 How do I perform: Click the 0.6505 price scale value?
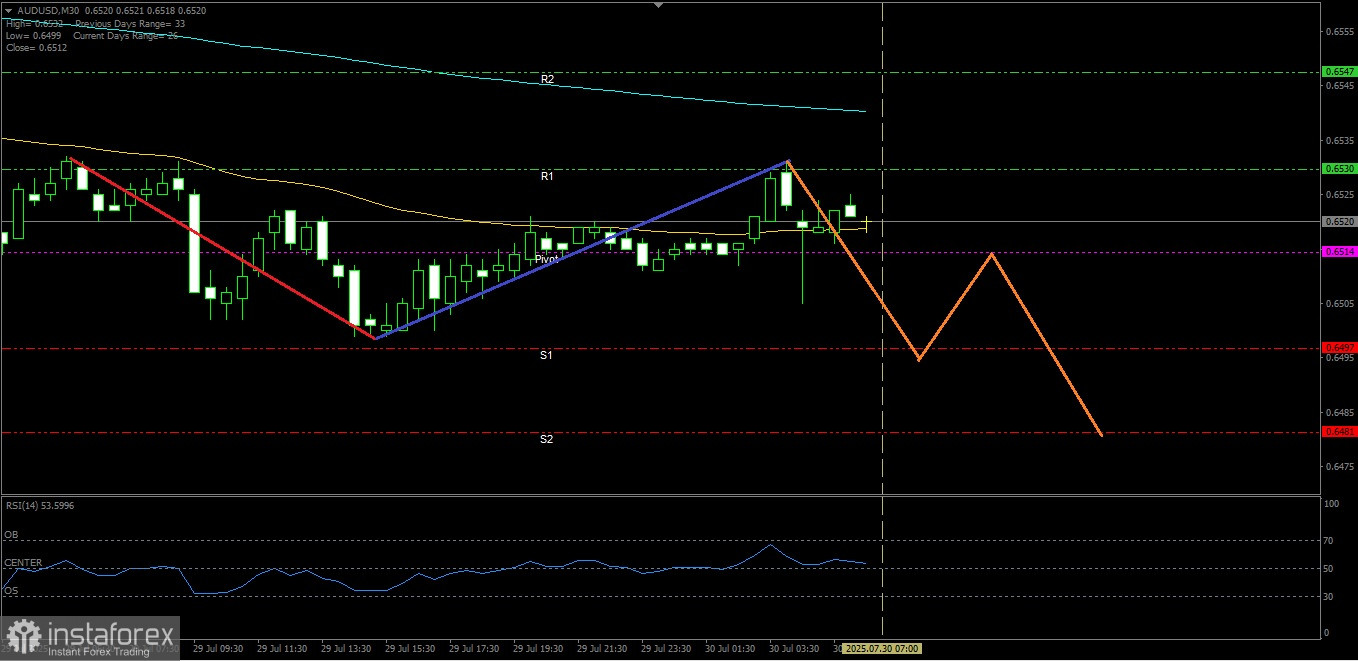(1340, 303)
